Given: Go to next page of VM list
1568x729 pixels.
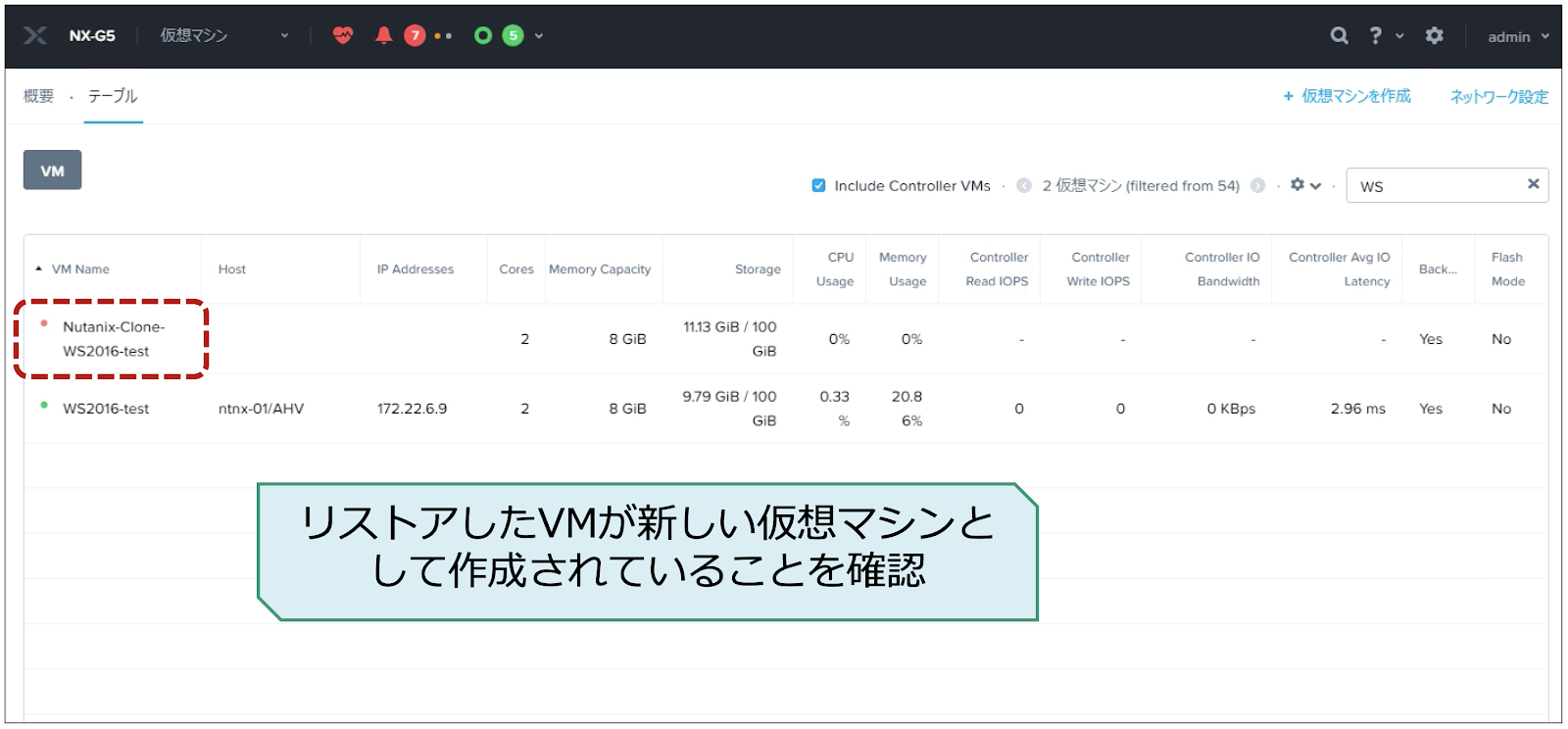Looking at the screenshot, I should click(x=1258, y=185).
